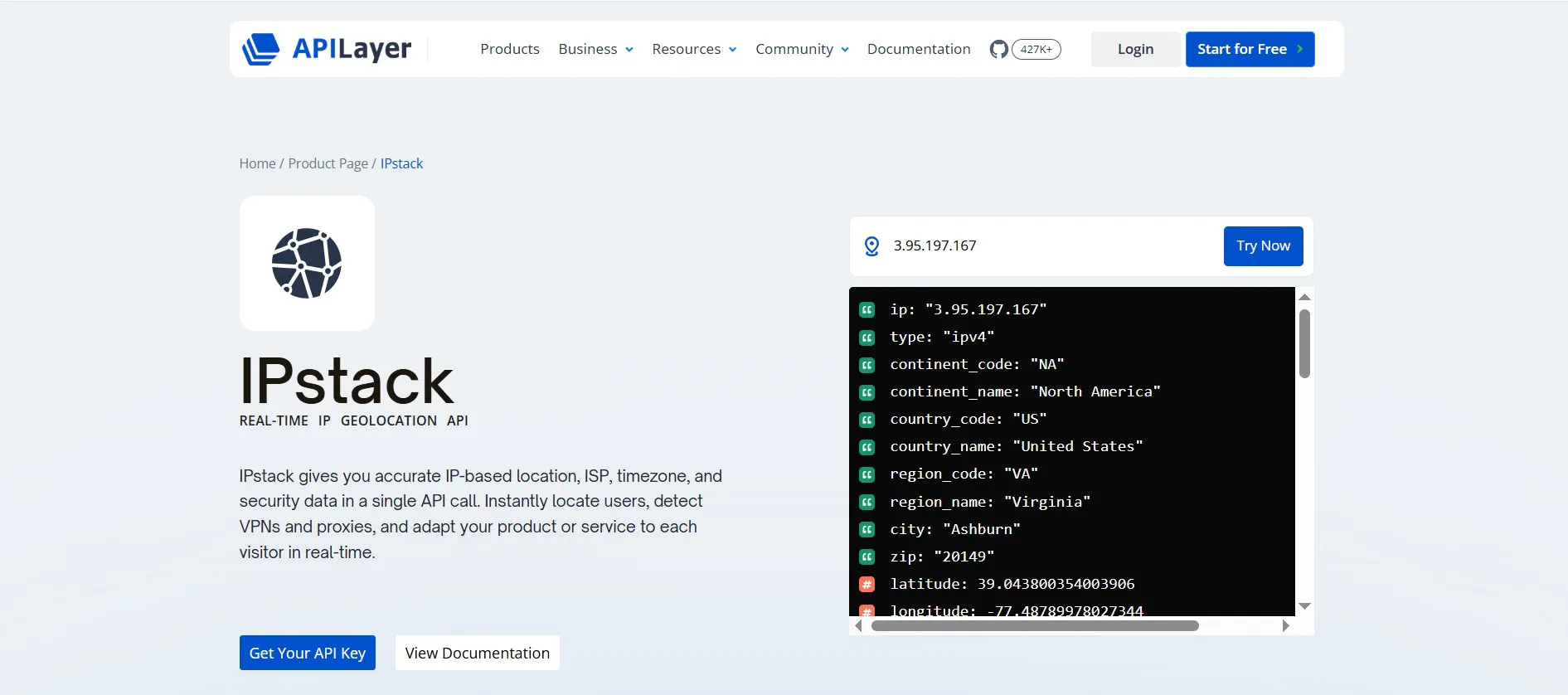Viewport: 1568px width, 695px height.
Task: Click the ip: "3.95.197.167" result text
Action: click(968, 309)
